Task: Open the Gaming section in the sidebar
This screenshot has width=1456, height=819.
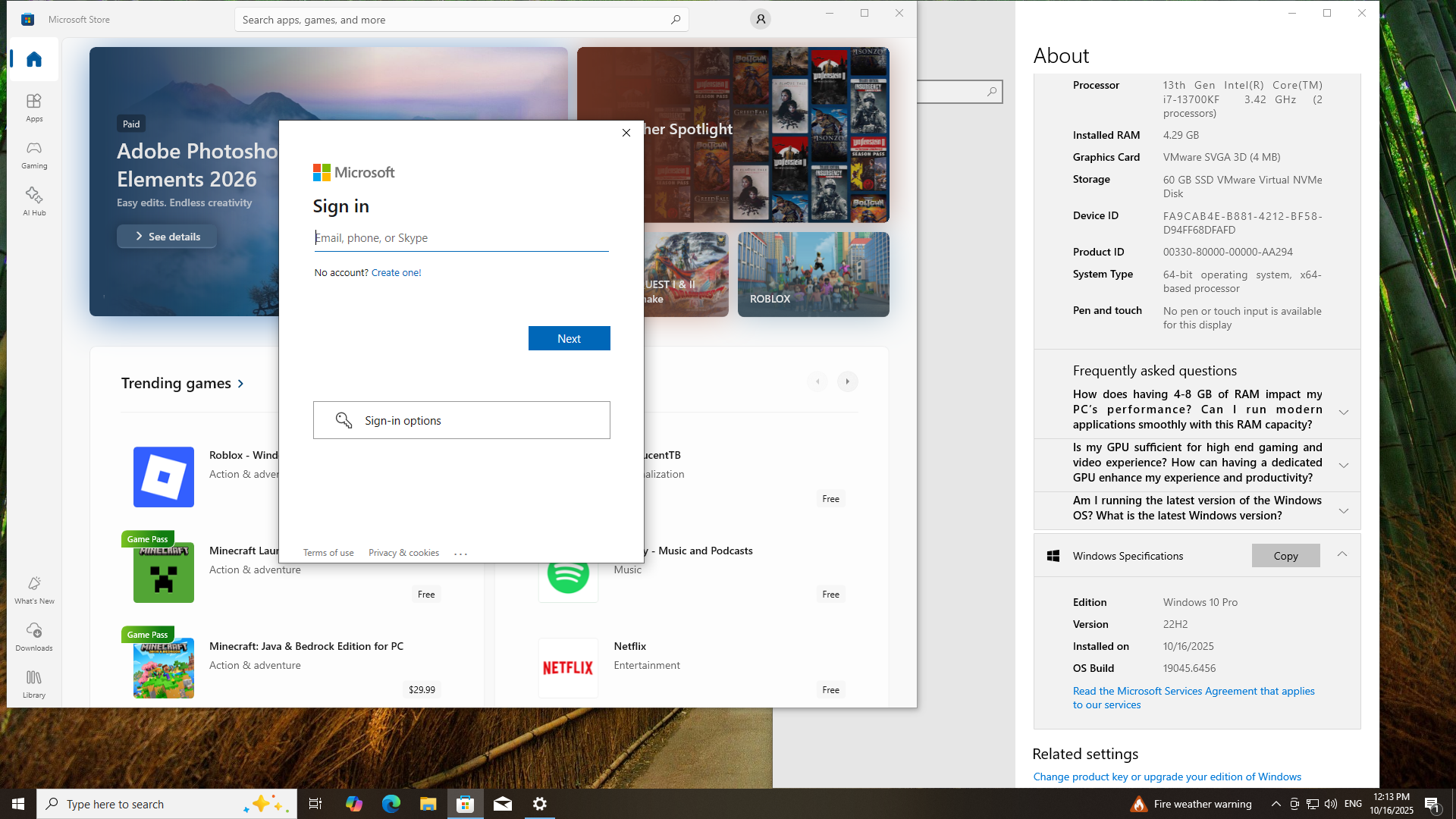Action: click(34, 155)
